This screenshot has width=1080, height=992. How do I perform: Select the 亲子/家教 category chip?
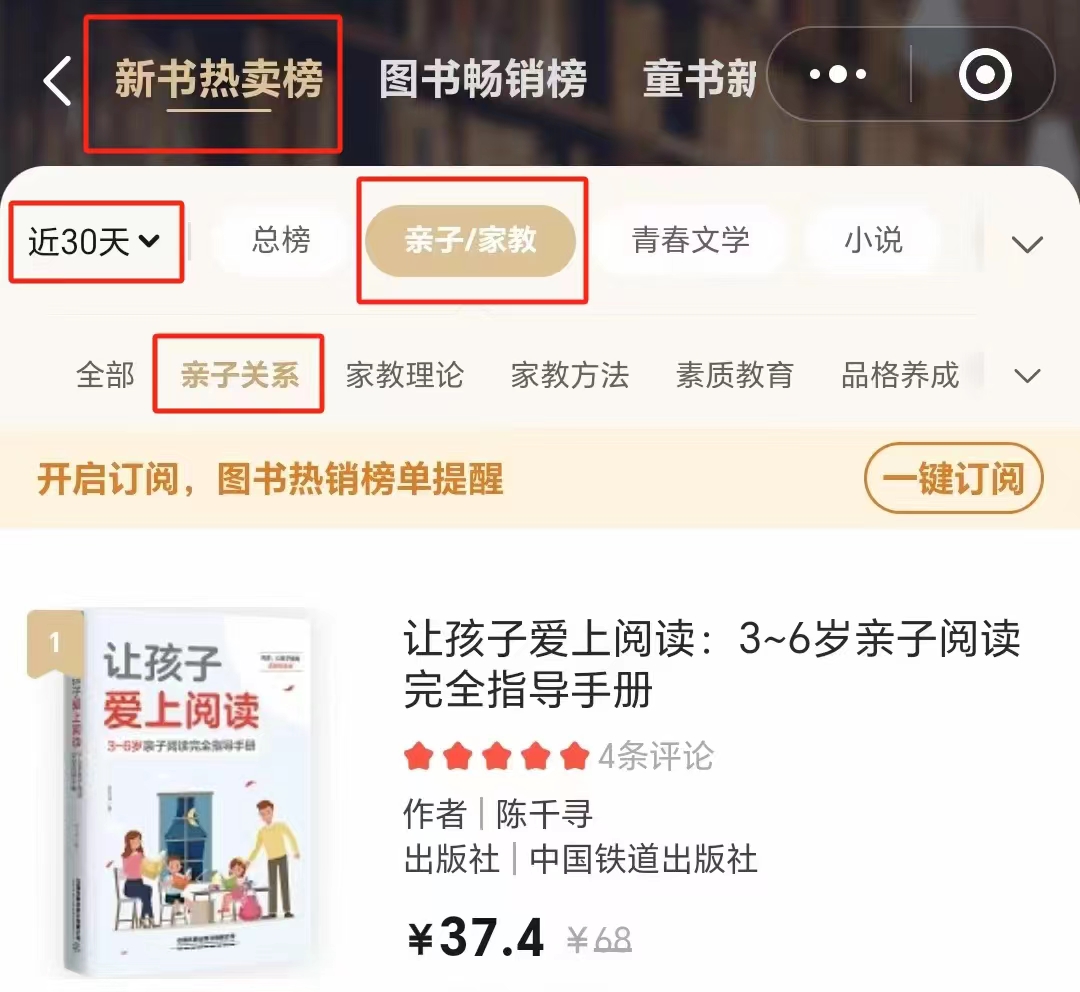point(470,240)
